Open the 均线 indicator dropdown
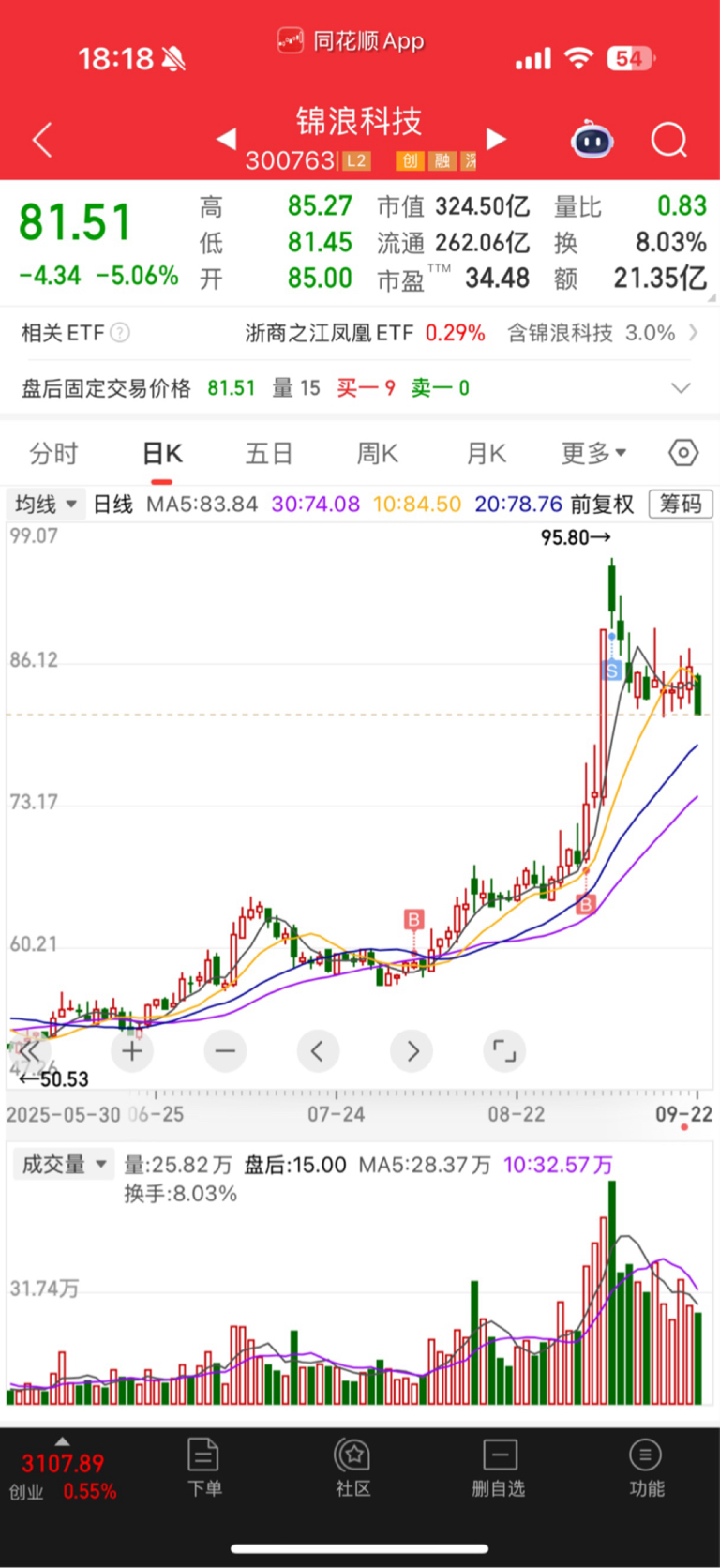The image size is (720, 1568). point(46,505)
